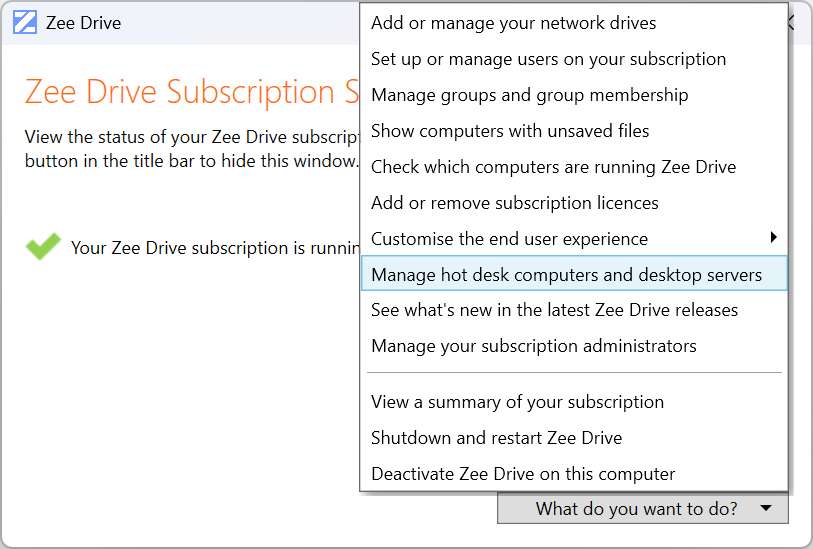Select 'Add or manage your network drives'
The width and height of the screenshot is (813, 549).
(x=513, y=23)
